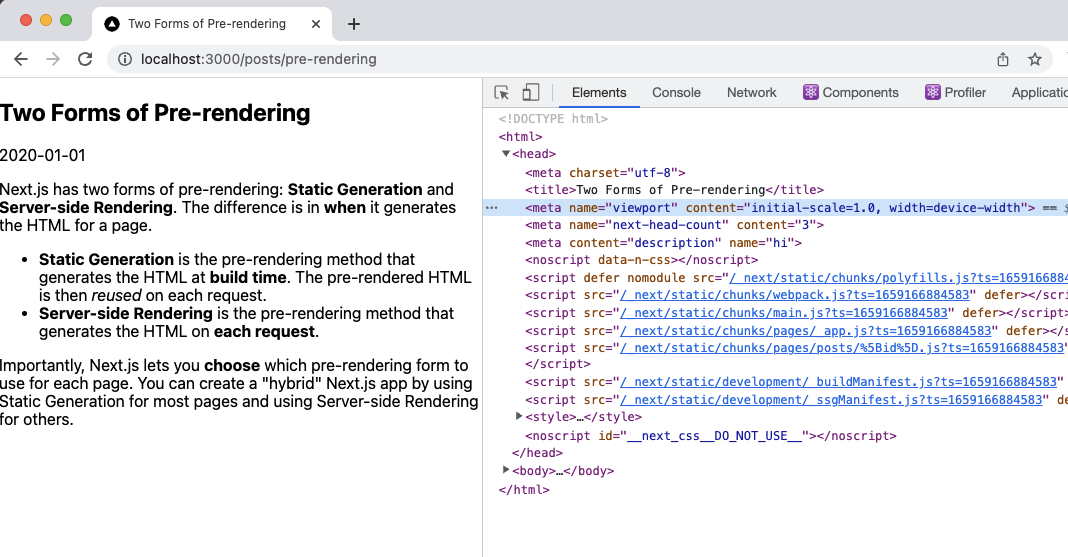
Task: Open the webpack.js script link
Action: coord(794,295)
